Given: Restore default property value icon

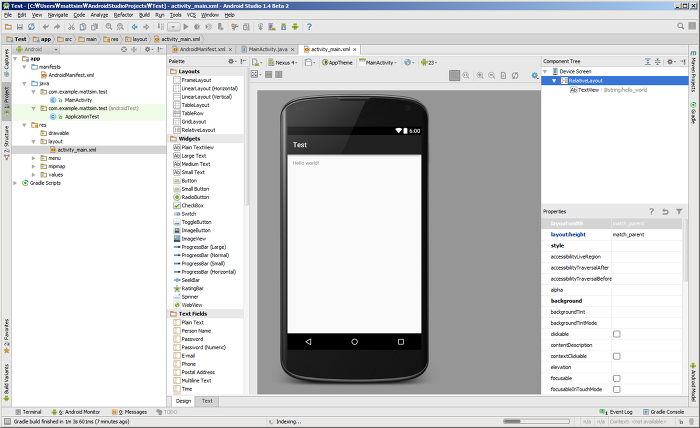Looking at the screenshot, I should click(665, 212).
